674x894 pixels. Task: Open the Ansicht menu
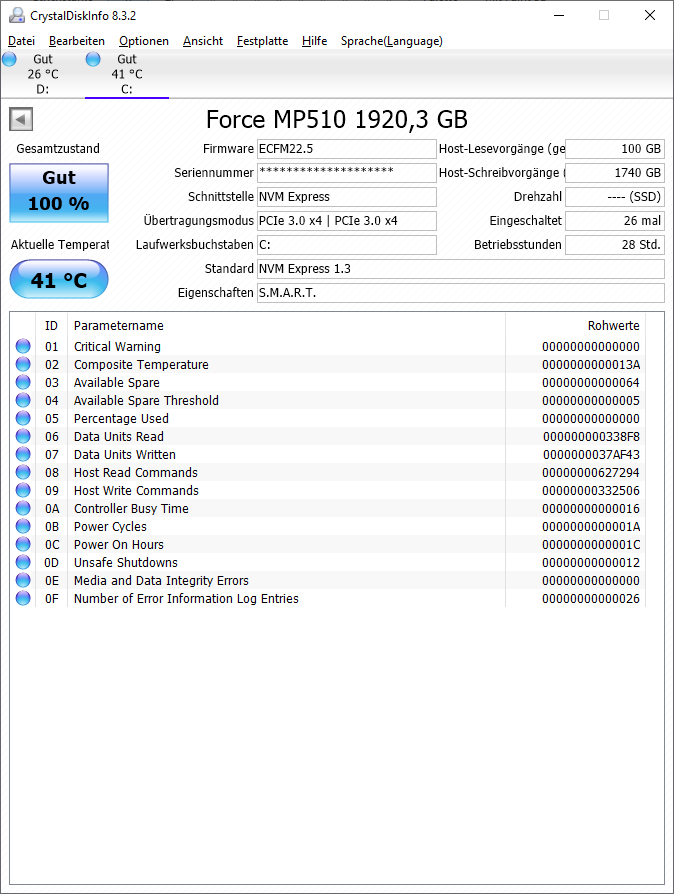click(203, 41)
